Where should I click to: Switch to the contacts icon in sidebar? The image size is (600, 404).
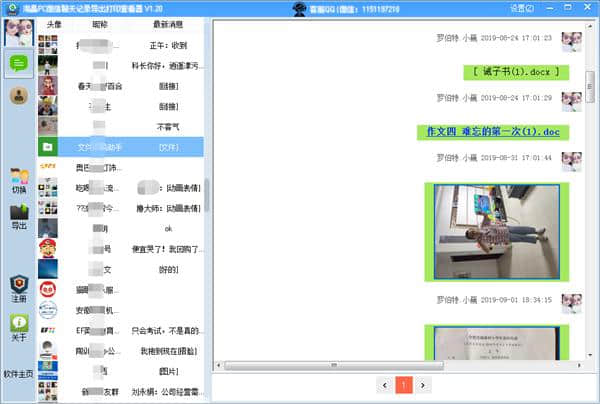tap(18, 96)
